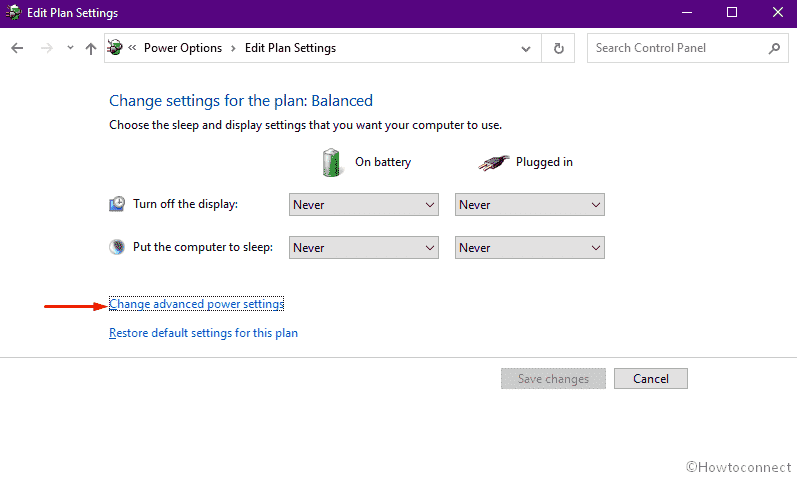797x480 pixels.
Task: Click the Edit Plan Settings title bar icon
Action: tap(13, 13)
